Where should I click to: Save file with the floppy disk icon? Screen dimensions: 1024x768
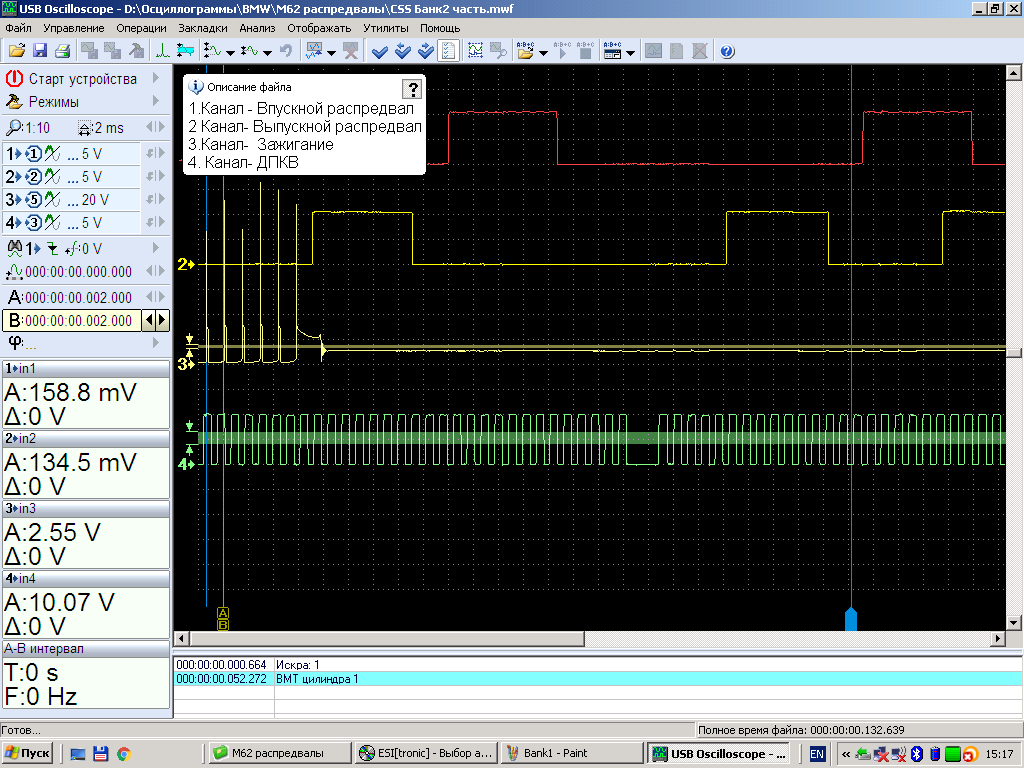pyautogui.click(x=40, y=50)
